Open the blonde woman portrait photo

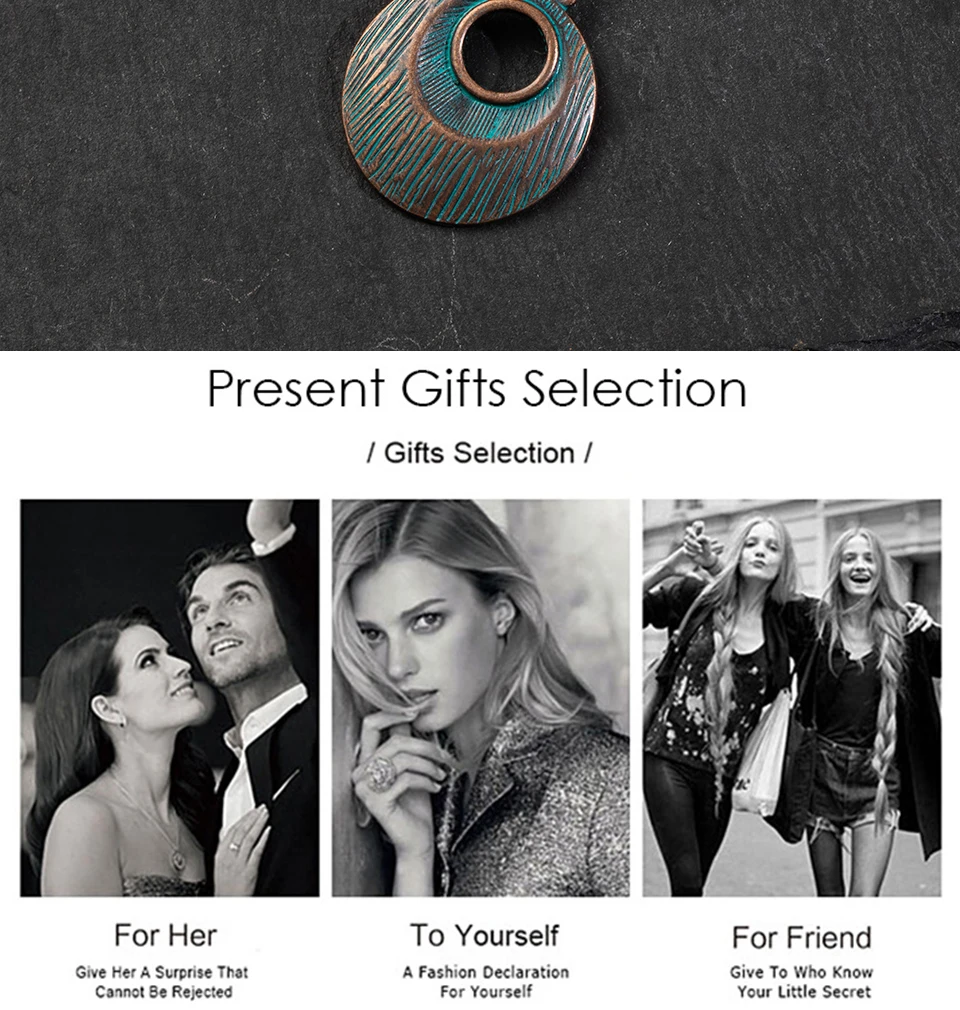click(481, 698)
